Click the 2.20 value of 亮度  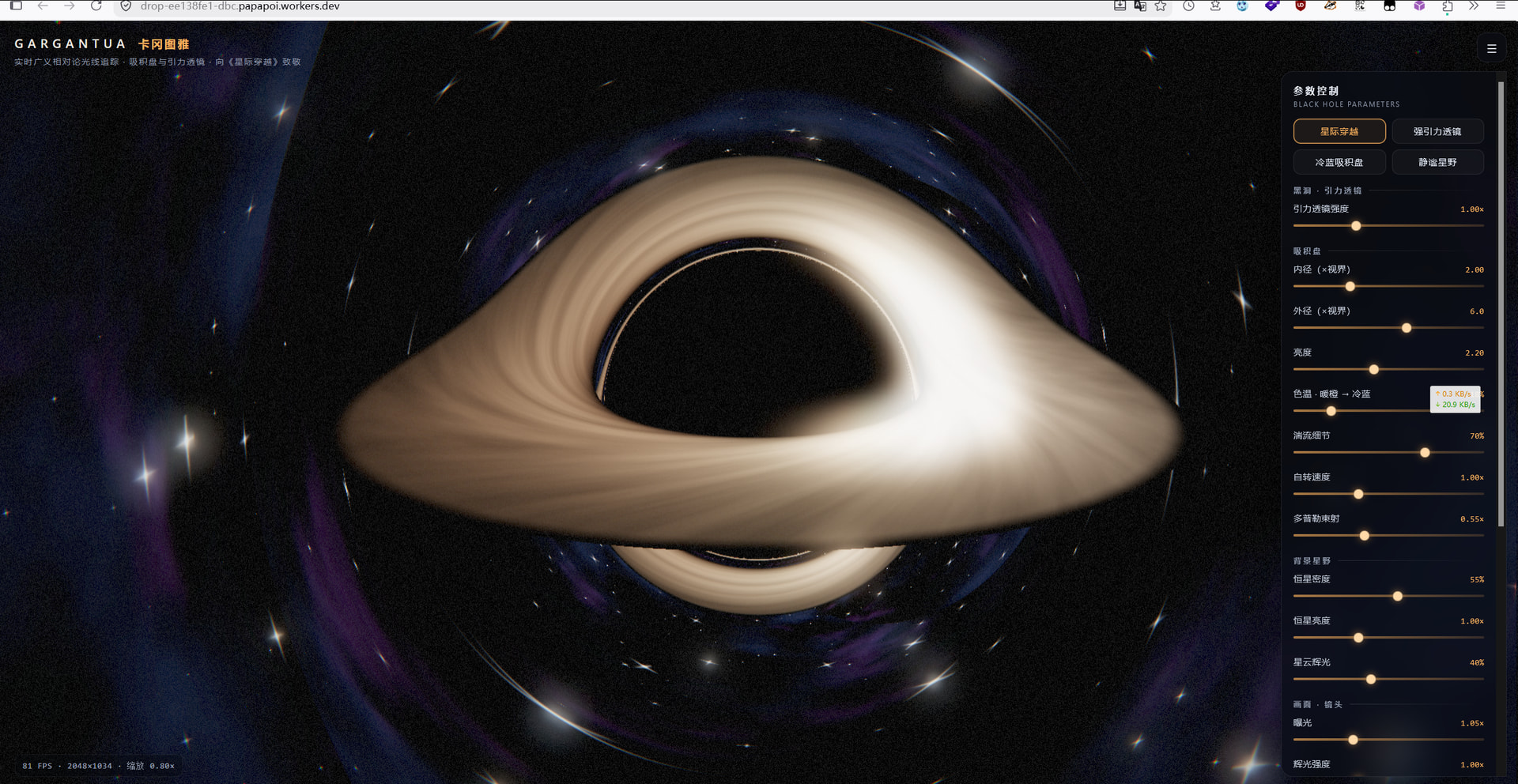tap(1475, 353)
